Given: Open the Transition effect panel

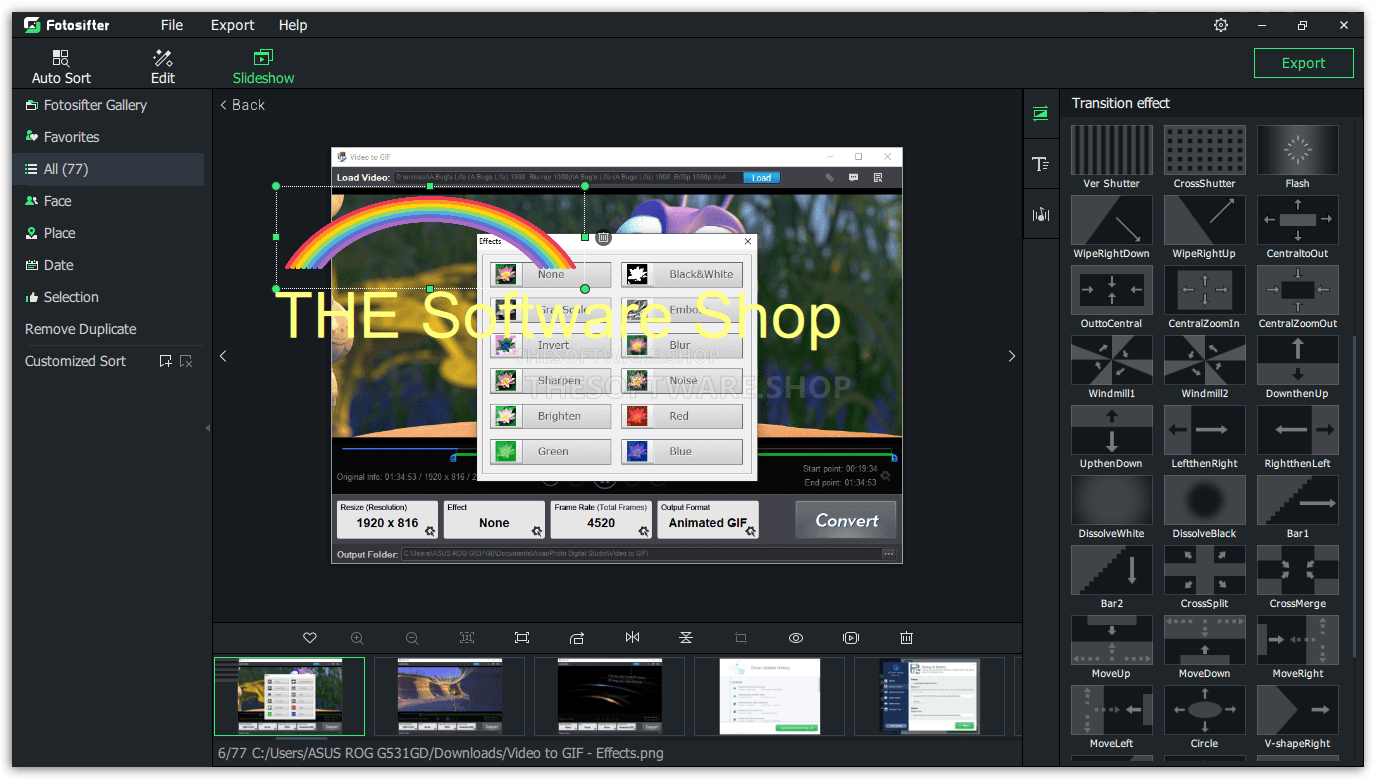Looking at the screenshot, I should [1040, 113].
